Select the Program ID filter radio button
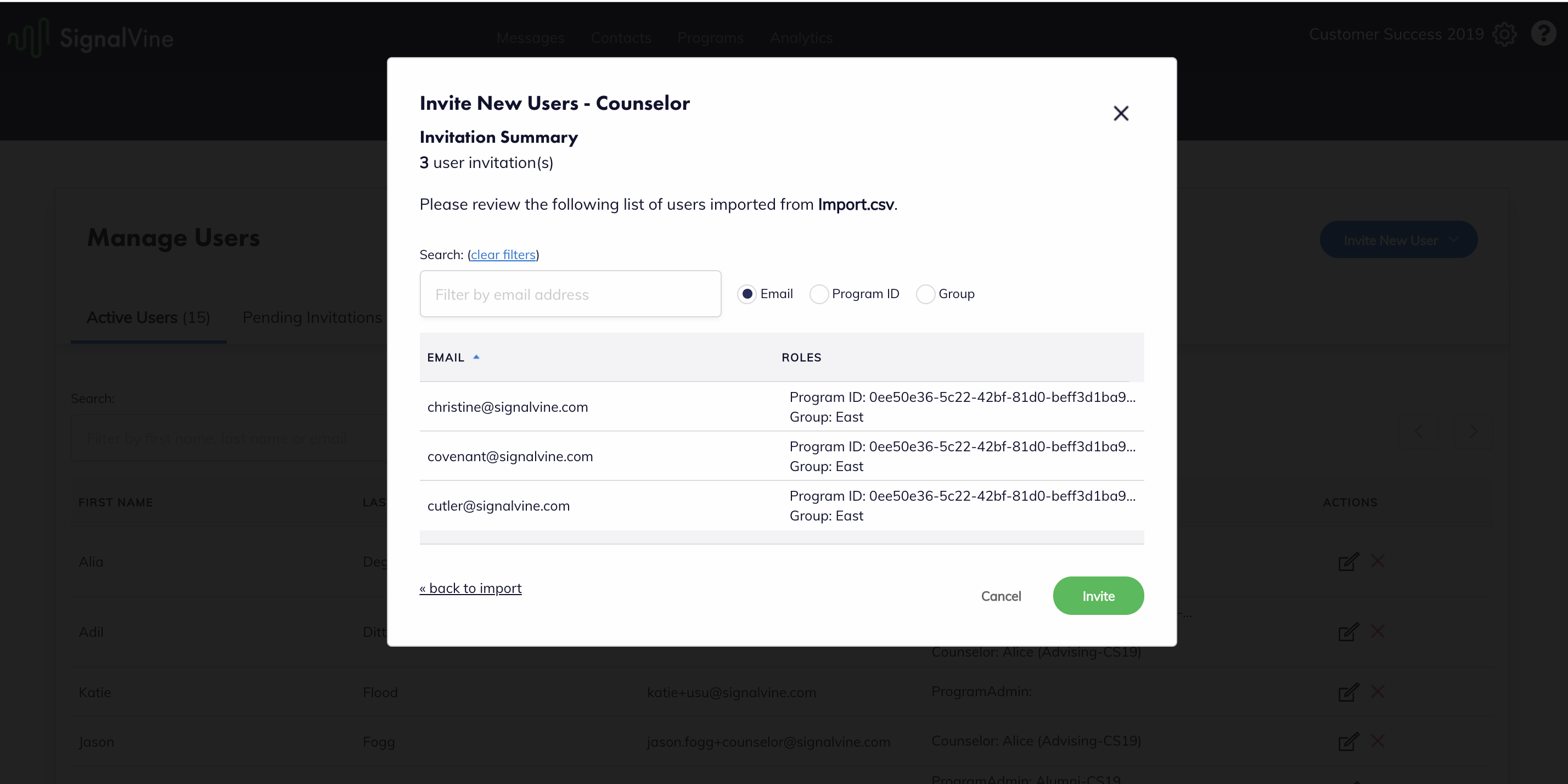The width and height of the screenshot is (1568, 784). click(x=819, y=294)
